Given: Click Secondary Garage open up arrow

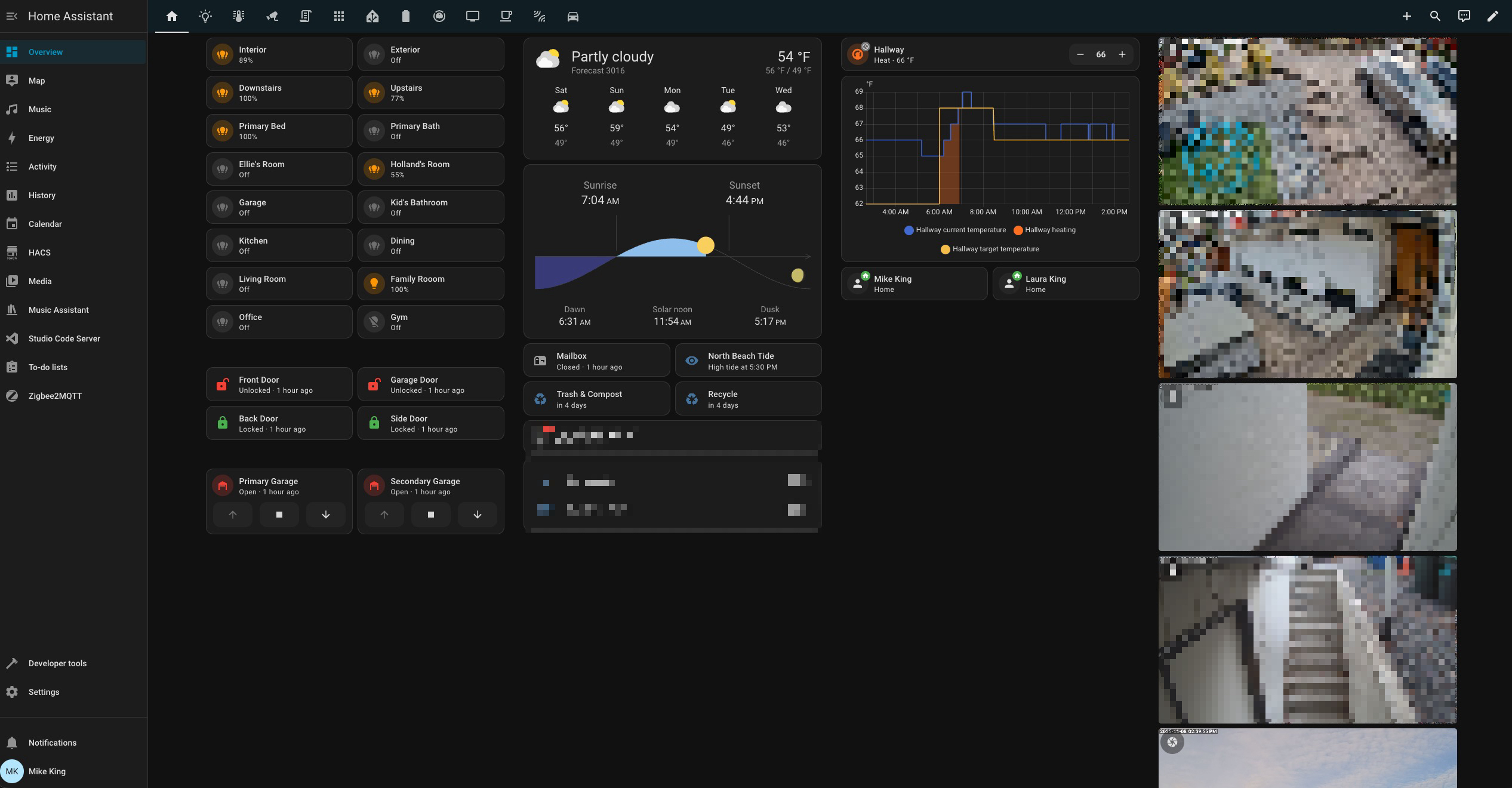Looking at the screenshot, I should (384, 515).
